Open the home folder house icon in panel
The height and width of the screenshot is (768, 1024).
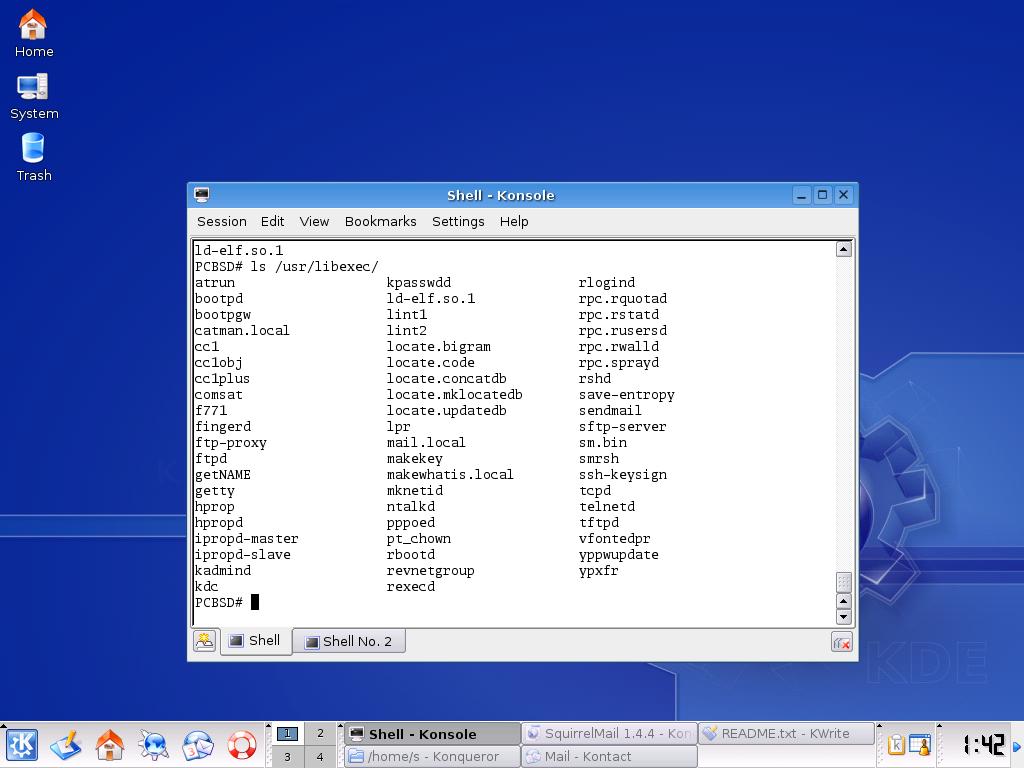110,745
